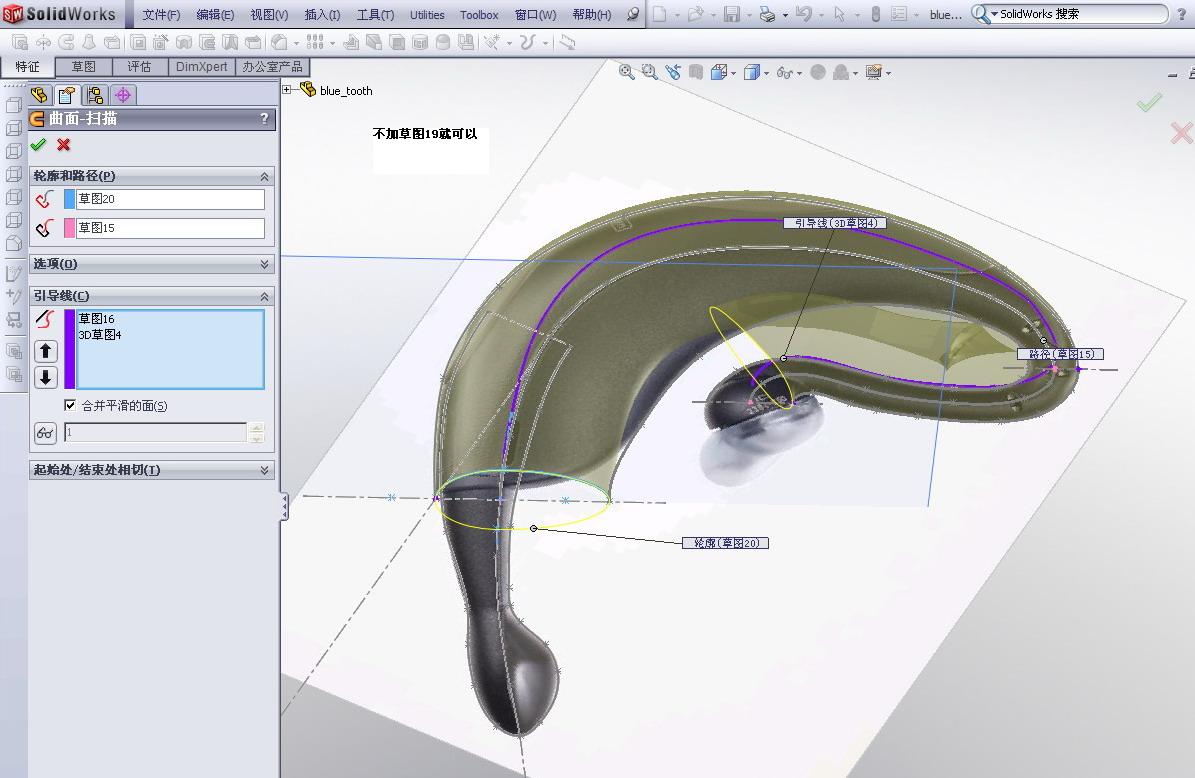This screenshot has height=778, width=1195.
Task: Open the Print dropdown arrow
Action: [785, 15]
